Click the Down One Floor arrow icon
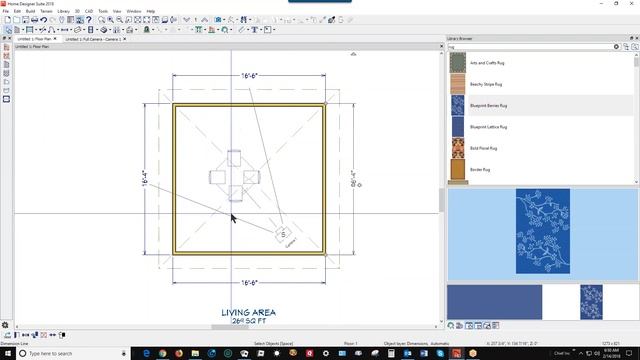640x360 pixels. pos(187,20)
